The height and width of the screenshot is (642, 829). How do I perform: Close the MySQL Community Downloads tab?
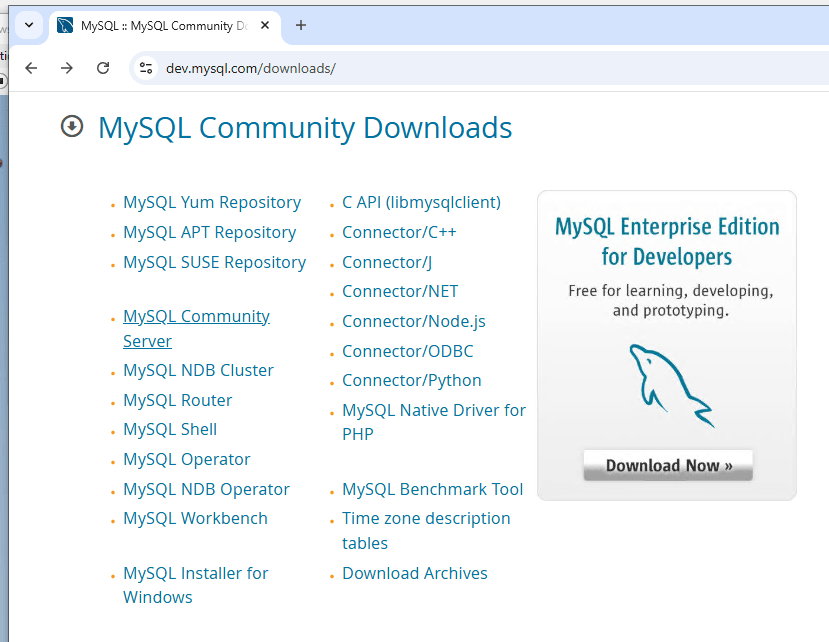point(265,25)
